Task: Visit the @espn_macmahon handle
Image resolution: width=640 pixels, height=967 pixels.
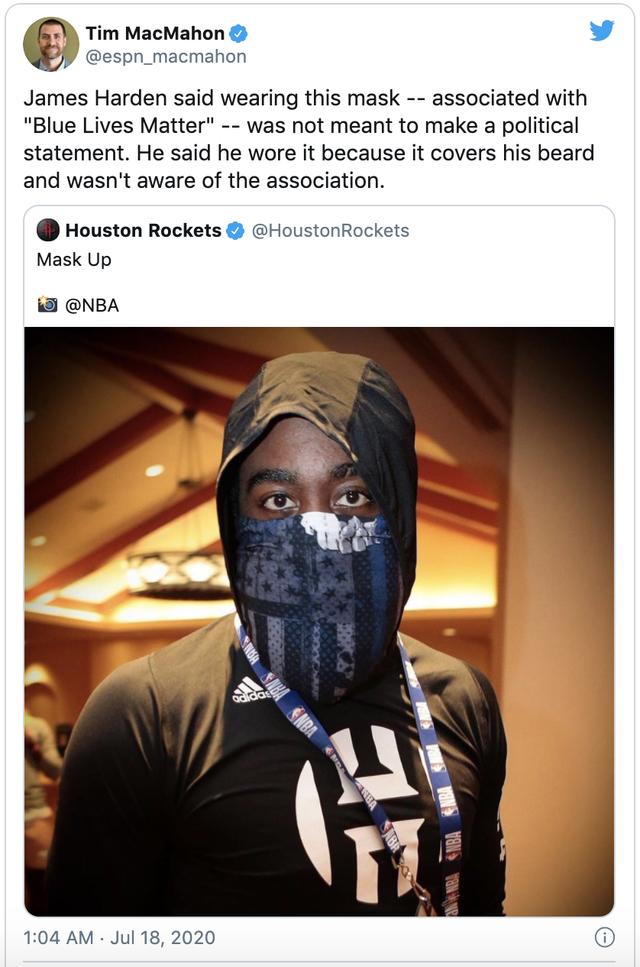Action: (x=166, y=57)
